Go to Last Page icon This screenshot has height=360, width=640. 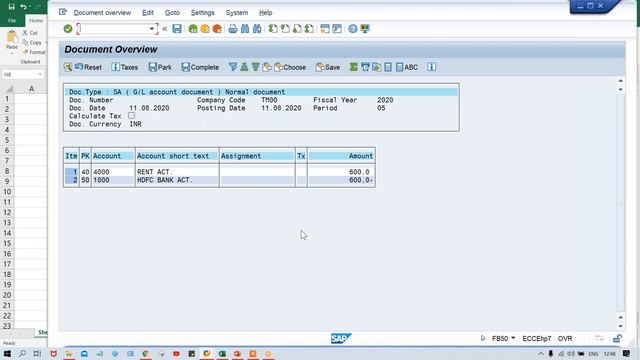[x=309, y=29]
